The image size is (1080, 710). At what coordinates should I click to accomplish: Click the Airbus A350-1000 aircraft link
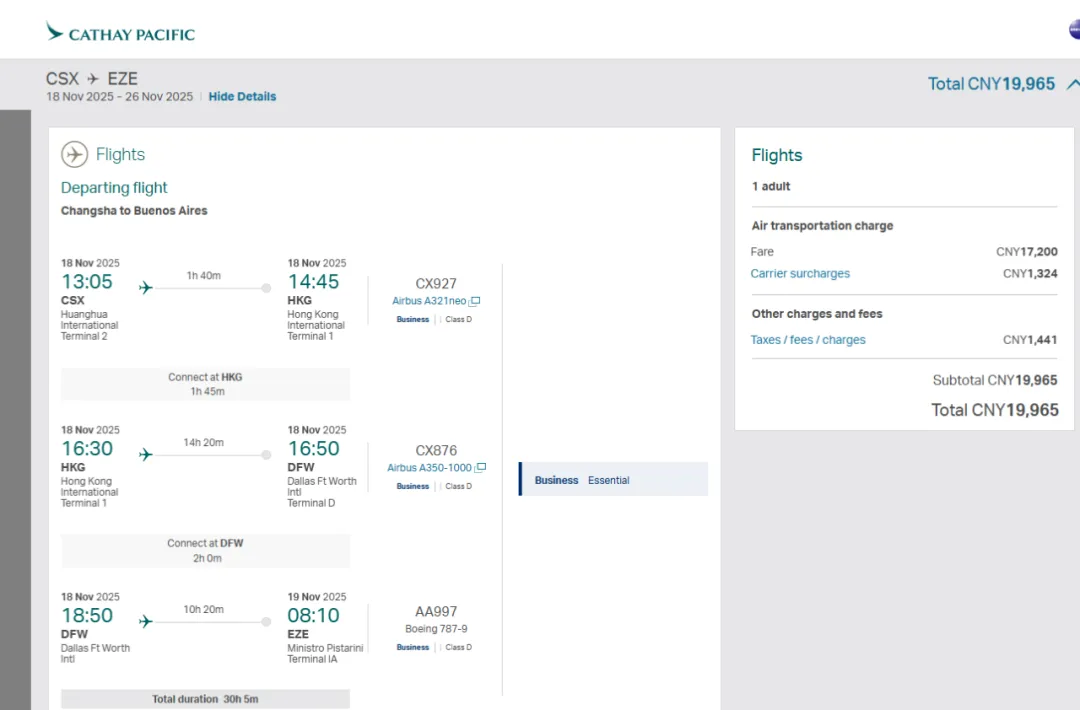(x=429, y=468)
